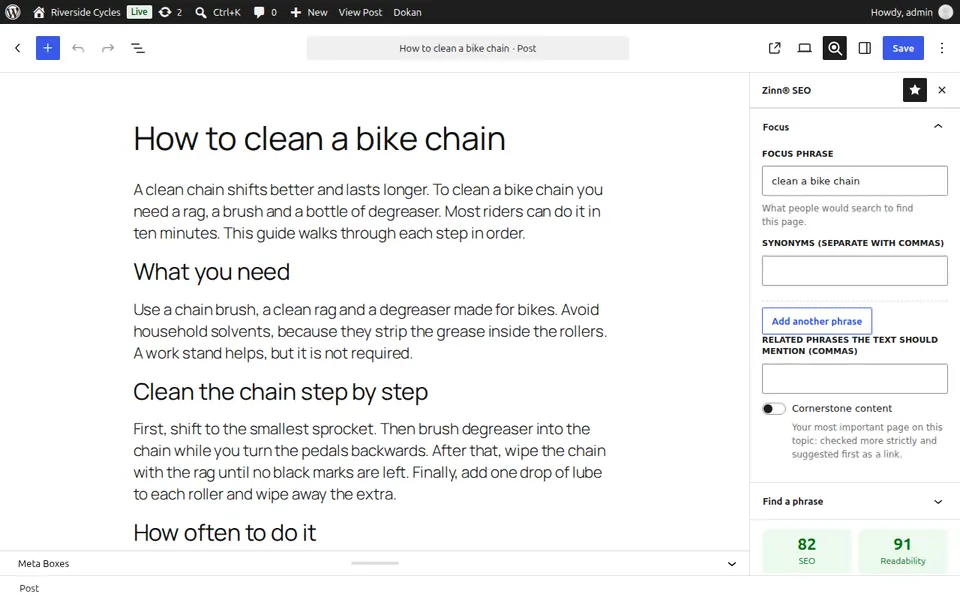960x600 pixels.
Task: Click Add another phrase
Action: (817, 321)
